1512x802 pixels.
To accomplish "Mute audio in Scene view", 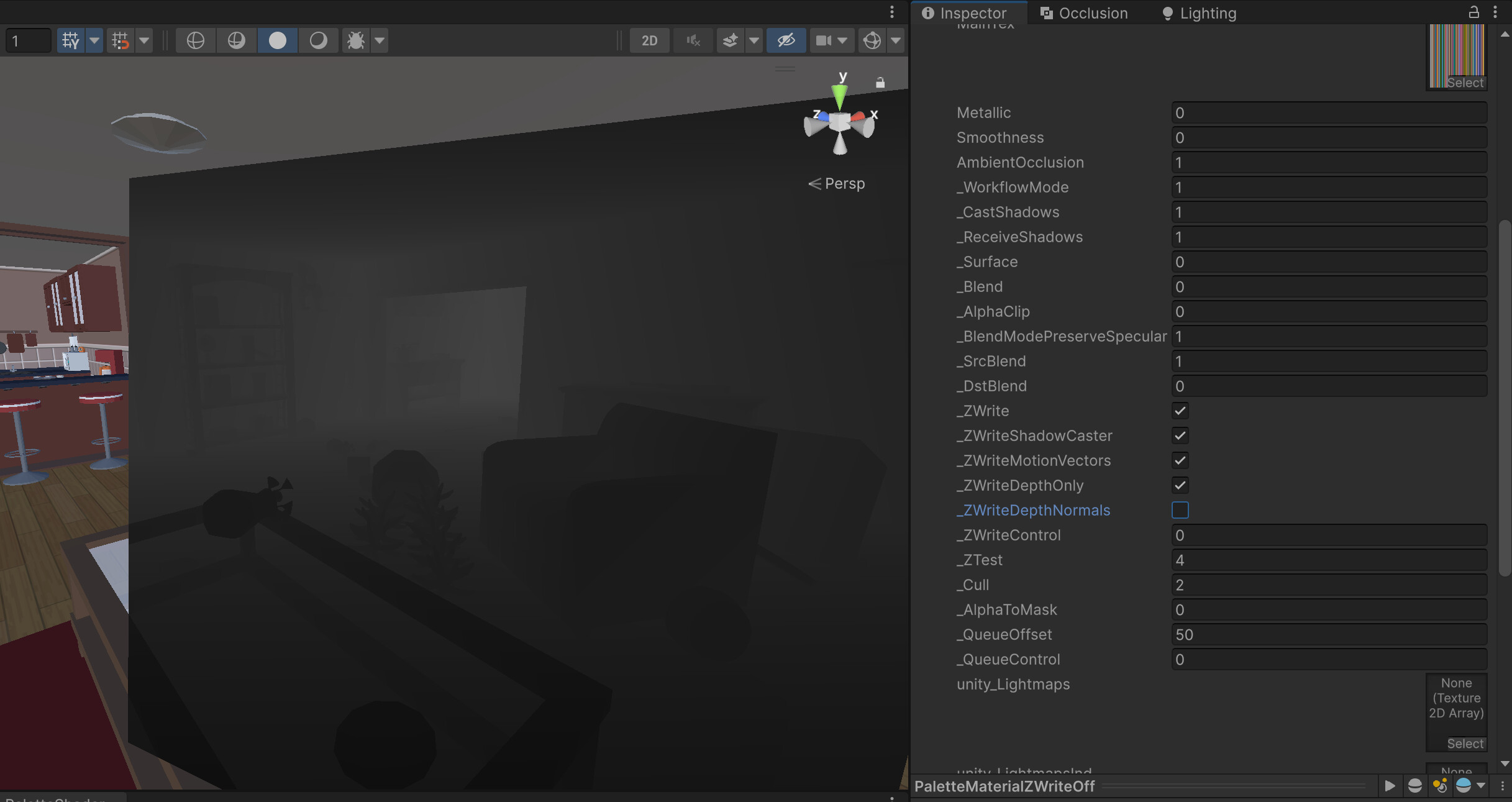I will (x=693, y=40).
